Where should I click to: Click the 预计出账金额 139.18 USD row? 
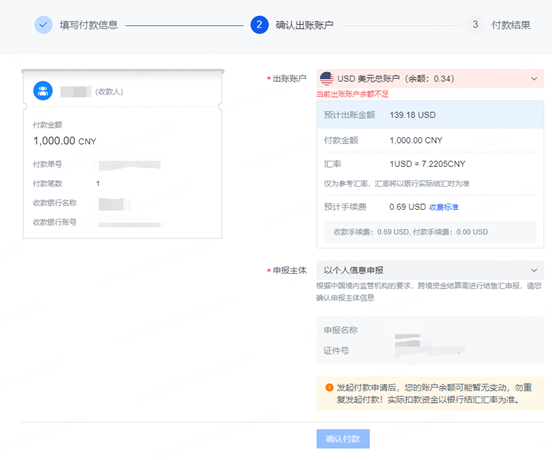pos(430,115)
